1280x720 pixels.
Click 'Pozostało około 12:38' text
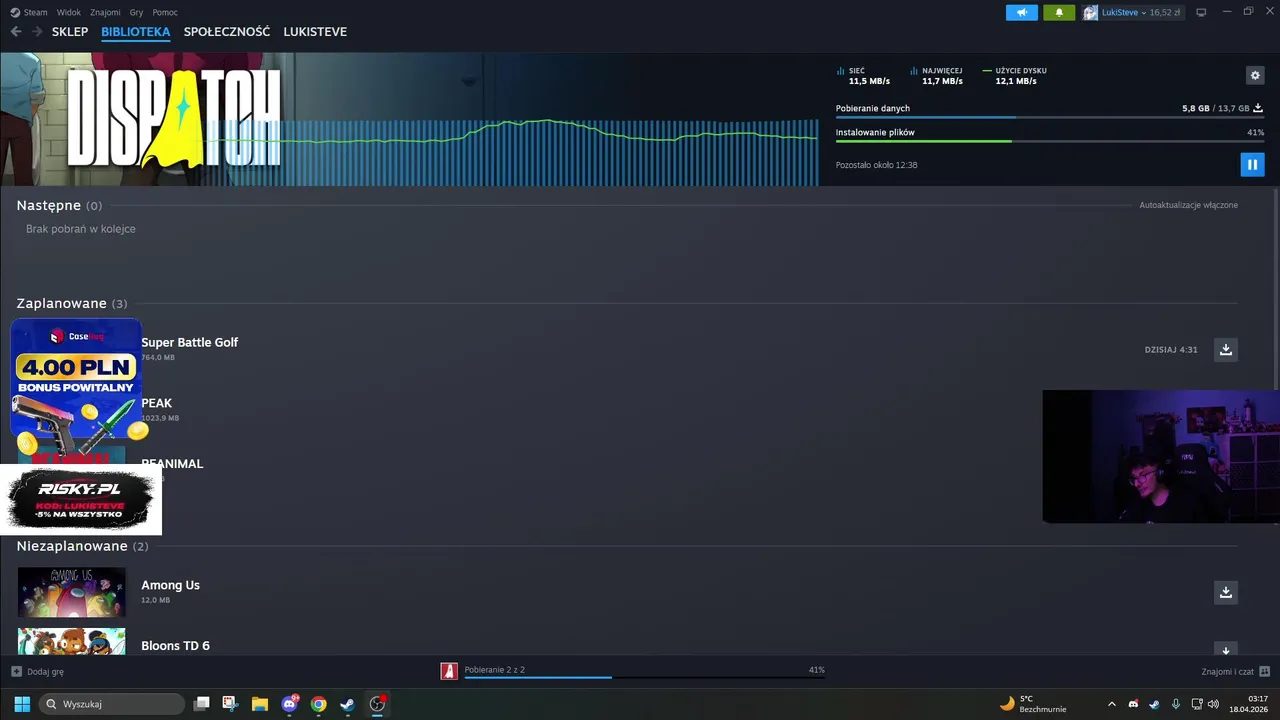[876, 165]
